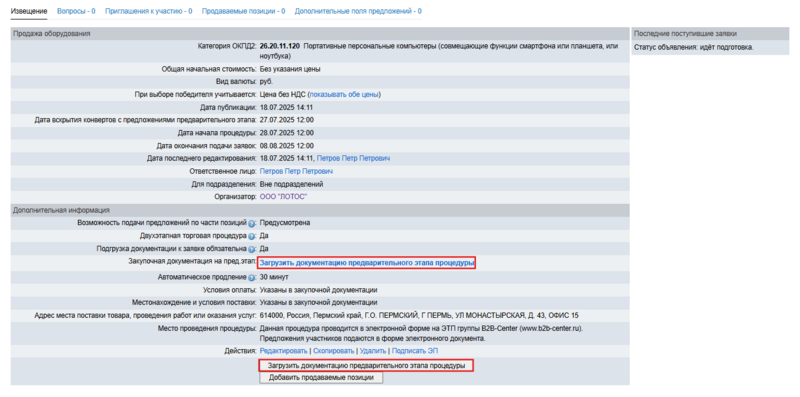Open Продаваемые позиции - 0 tab
Viewport: 800px width, 397px height.
[243, 11]
